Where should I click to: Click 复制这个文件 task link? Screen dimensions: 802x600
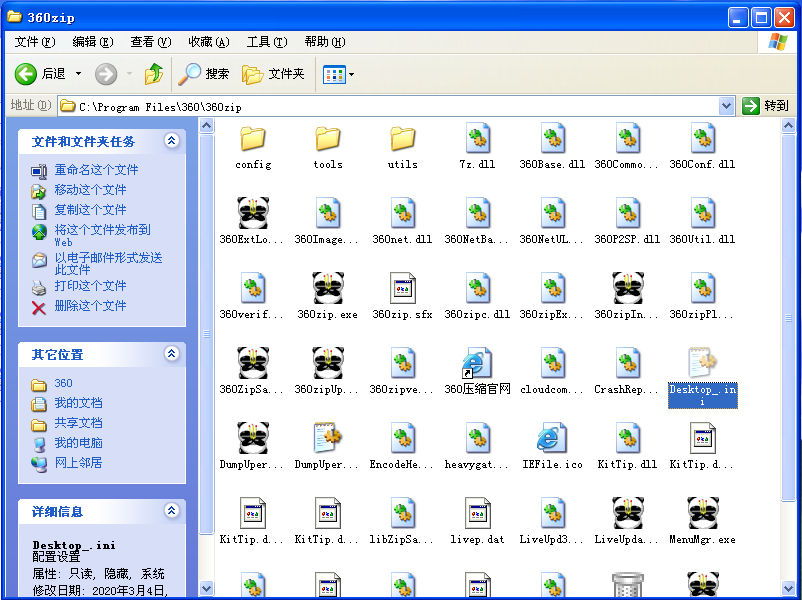click(90, 210)
